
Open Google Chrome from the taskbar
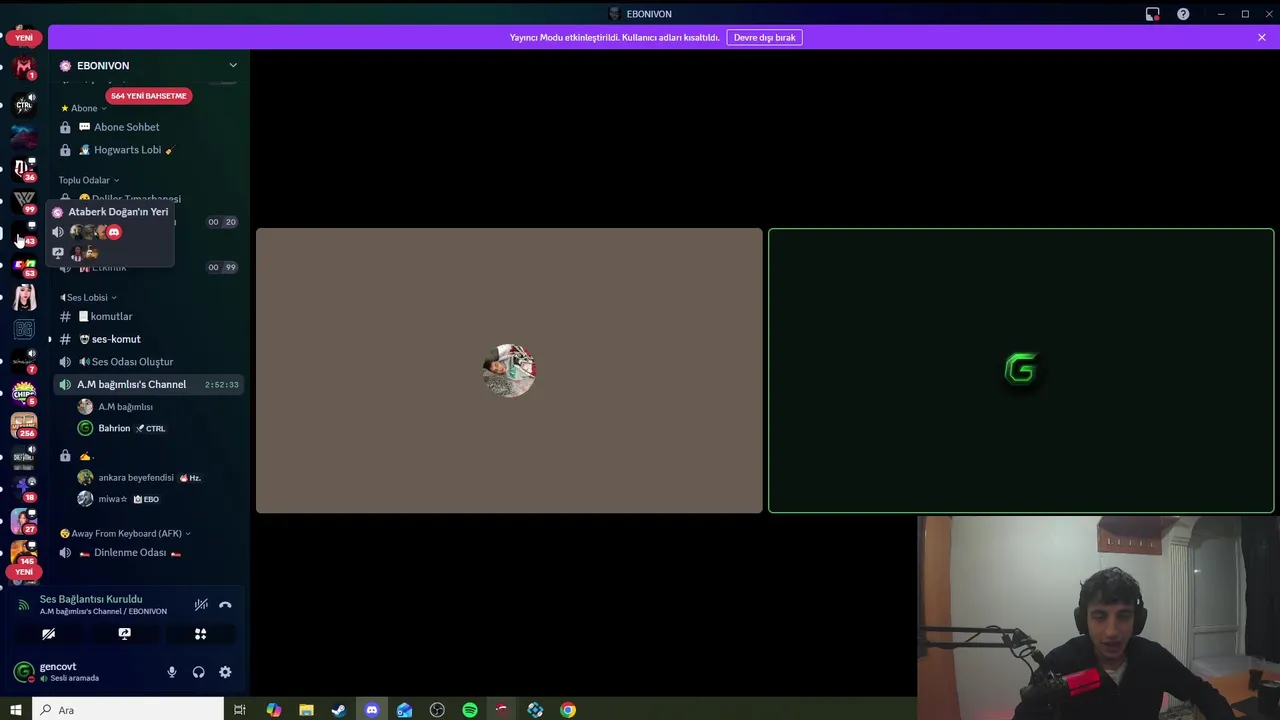[568, 710]
